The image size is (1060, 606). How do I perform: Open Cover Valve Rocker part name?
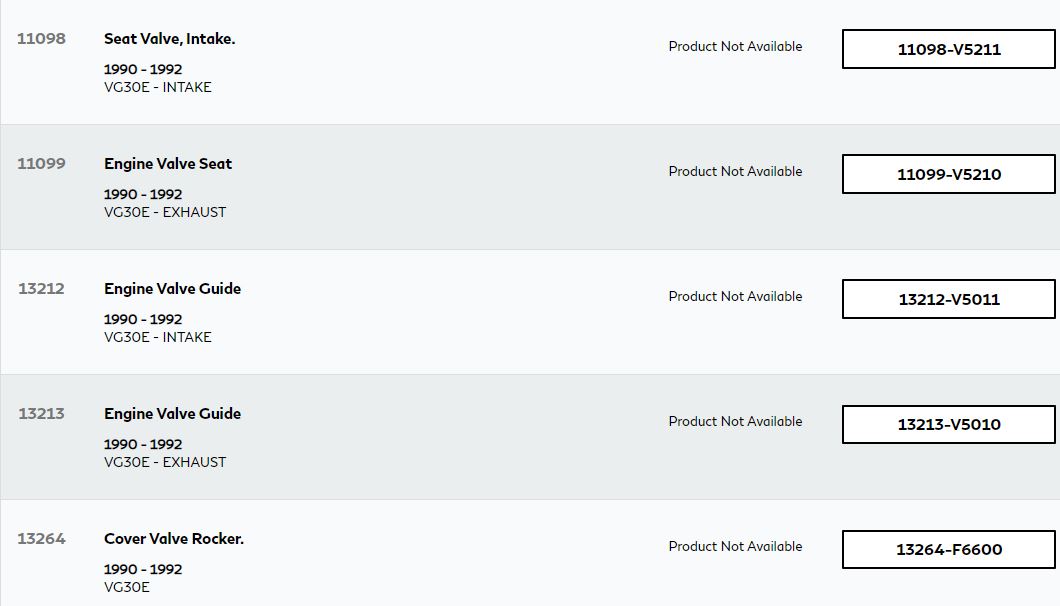[x=174, y=539]
